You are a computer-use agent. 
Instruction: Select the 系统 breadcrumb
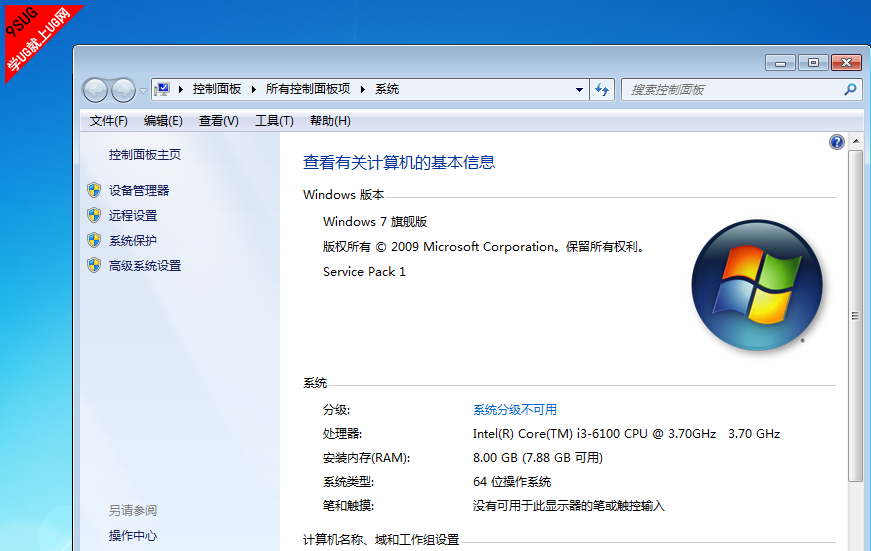[387, 89]
